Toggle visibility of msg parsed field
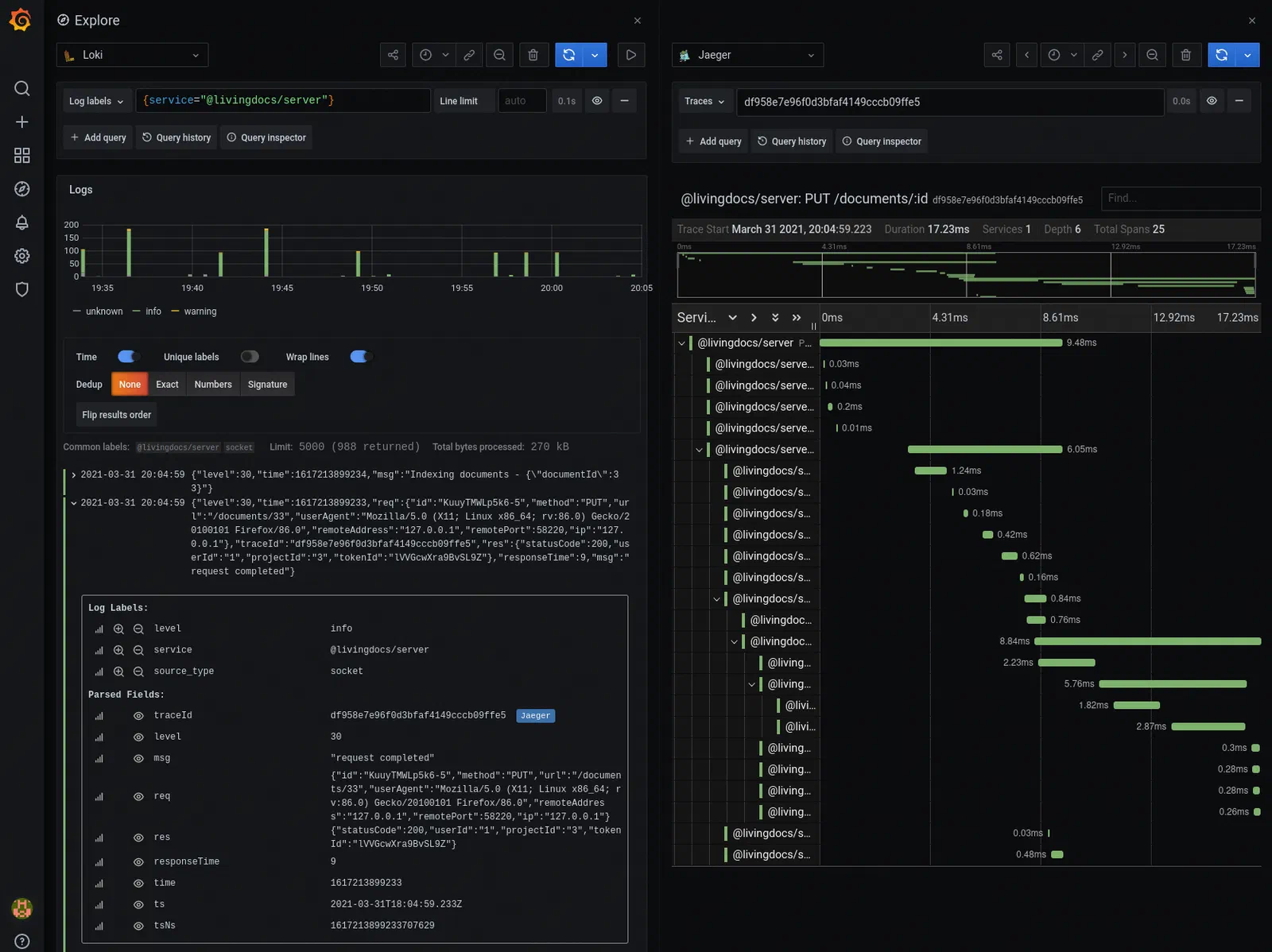The width and height of the screenshot is (1272, 952). tap(138, 758)
